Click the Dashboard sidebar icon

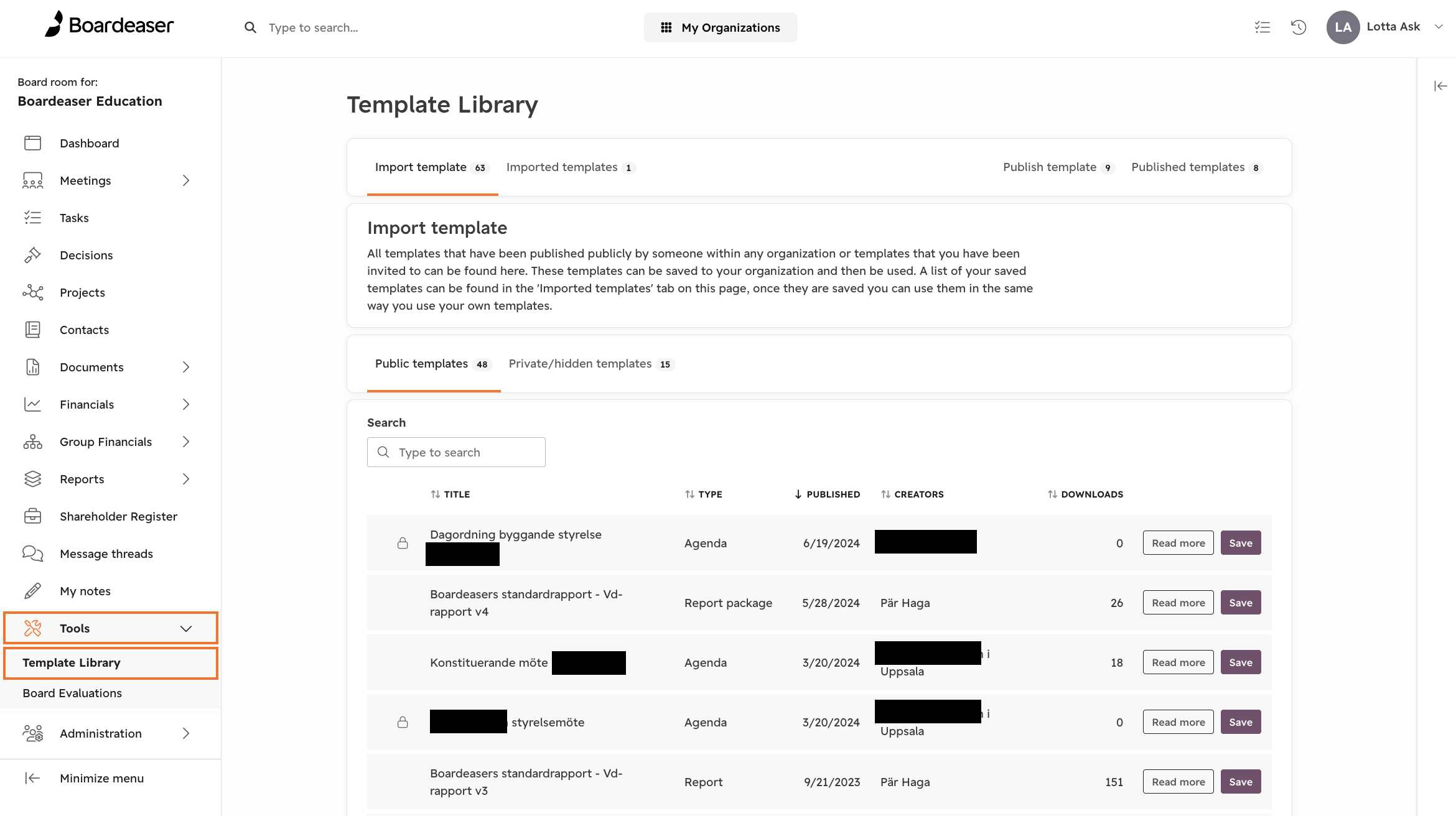click(32, 143)
